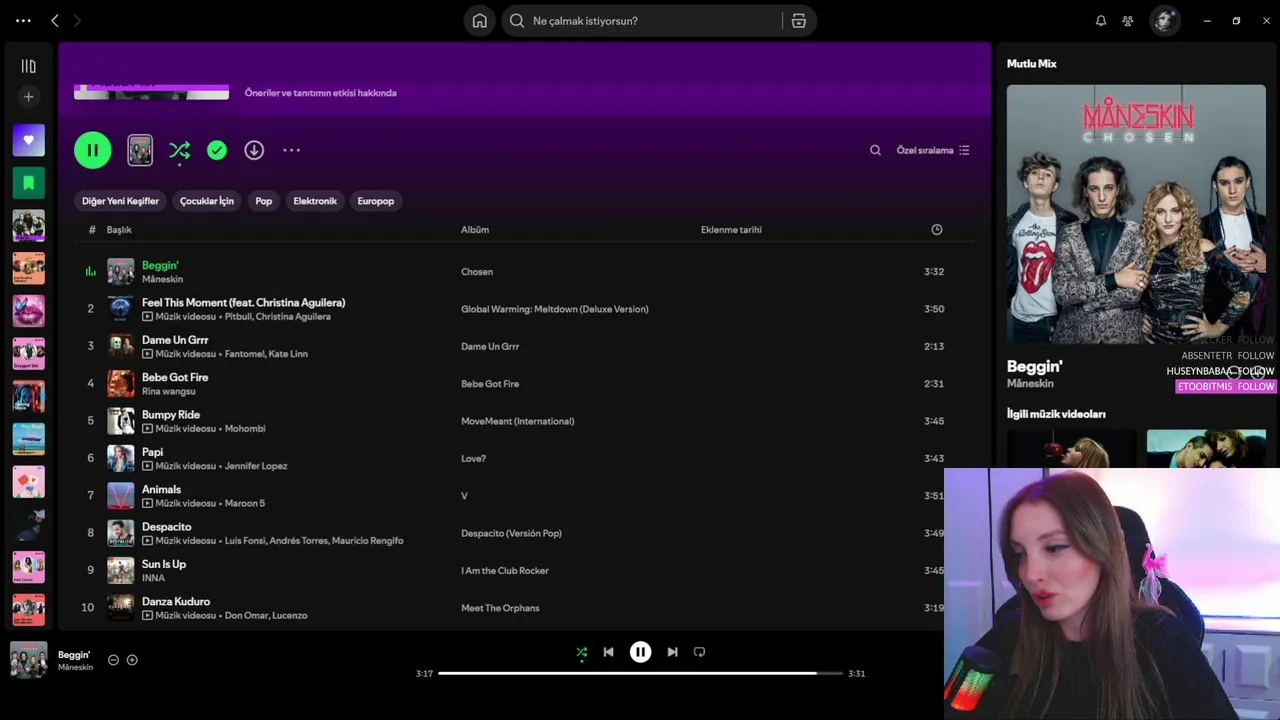
Task: Open artist link 'Jennifer Lopez'
Action: point(256,466)
